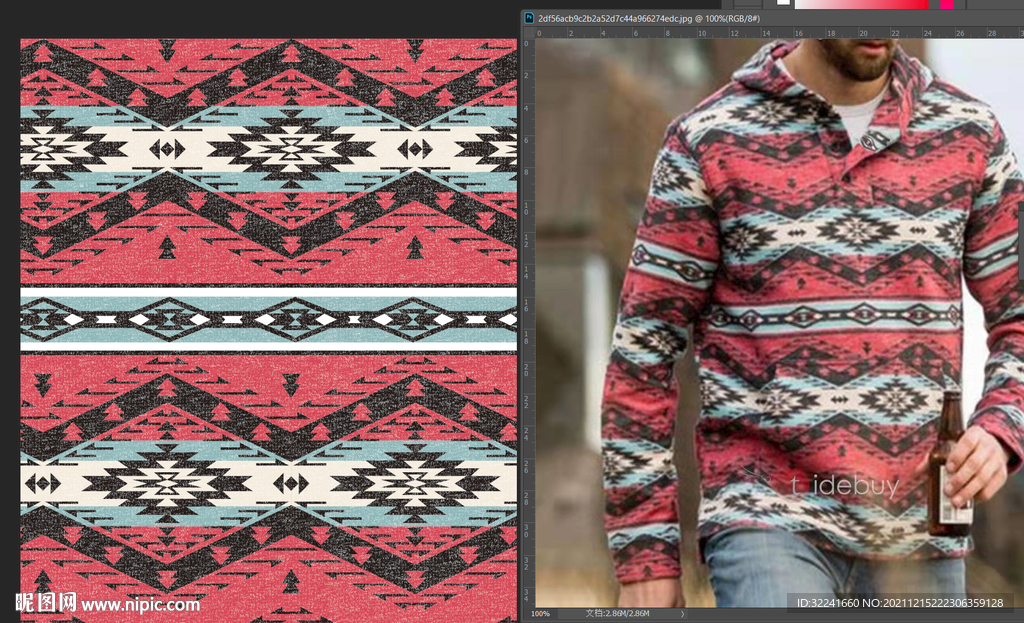This screenshot has width=1024, height=623.
Task: Click the 100% zoom level field
Action: coord(540,614)
